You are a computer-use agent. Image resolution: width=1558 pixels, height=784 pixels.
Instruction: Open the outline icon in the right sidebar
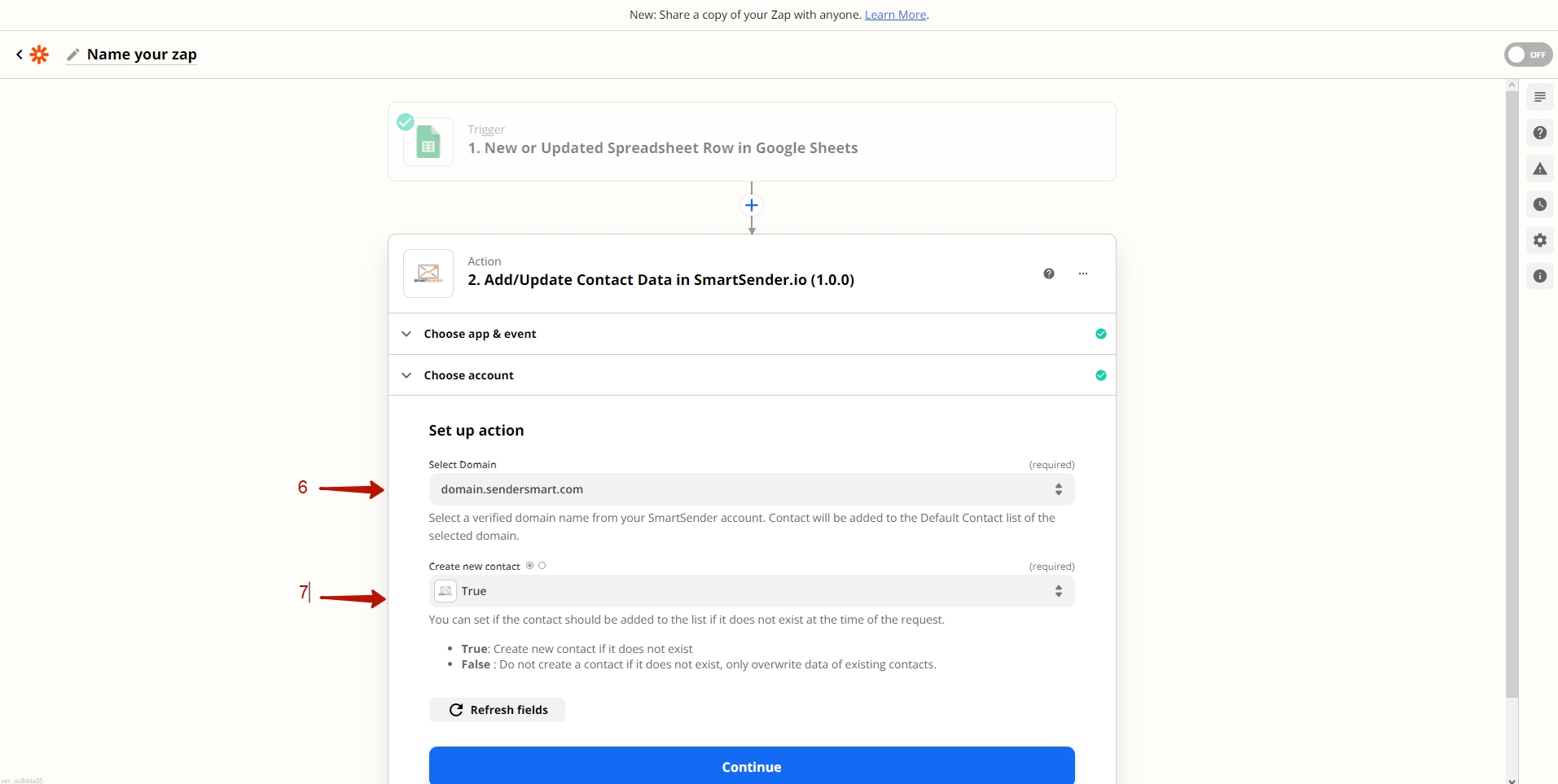pyautogui.click(x=1539, y=97)
